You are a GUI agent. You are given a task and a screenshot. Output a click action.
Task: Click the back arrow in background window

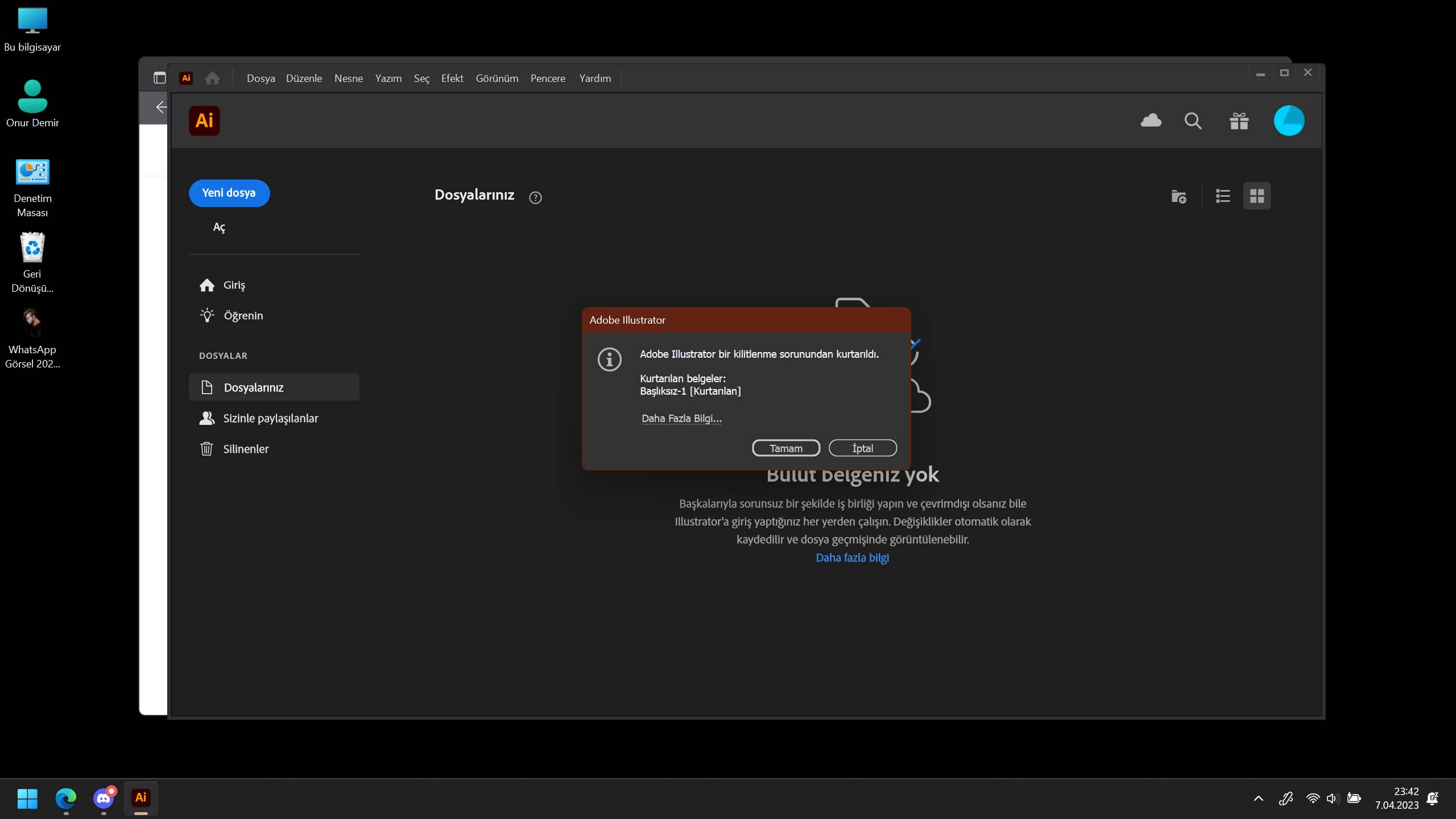coord(162,107)
